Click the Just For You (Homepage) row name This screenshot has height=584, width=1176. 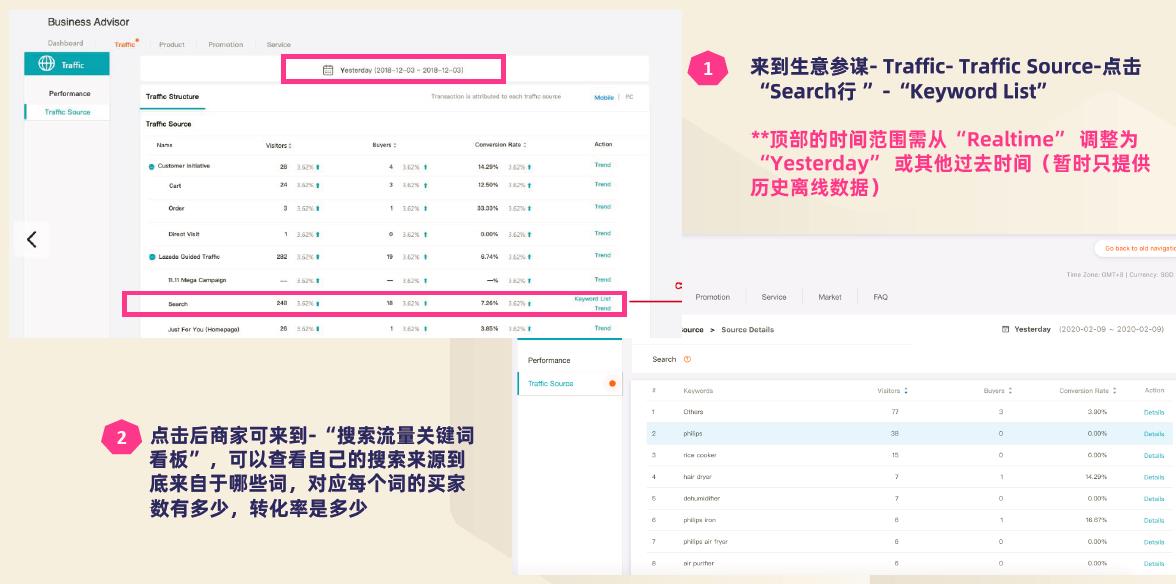coord(203,329)
